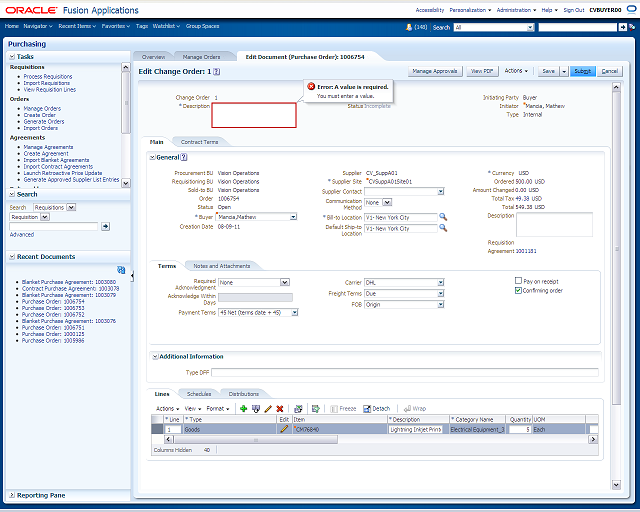Image resolution: width=640 pixels, height=512 pixels.
Task: Collapse Additional Information section
Action: (155, 356)
